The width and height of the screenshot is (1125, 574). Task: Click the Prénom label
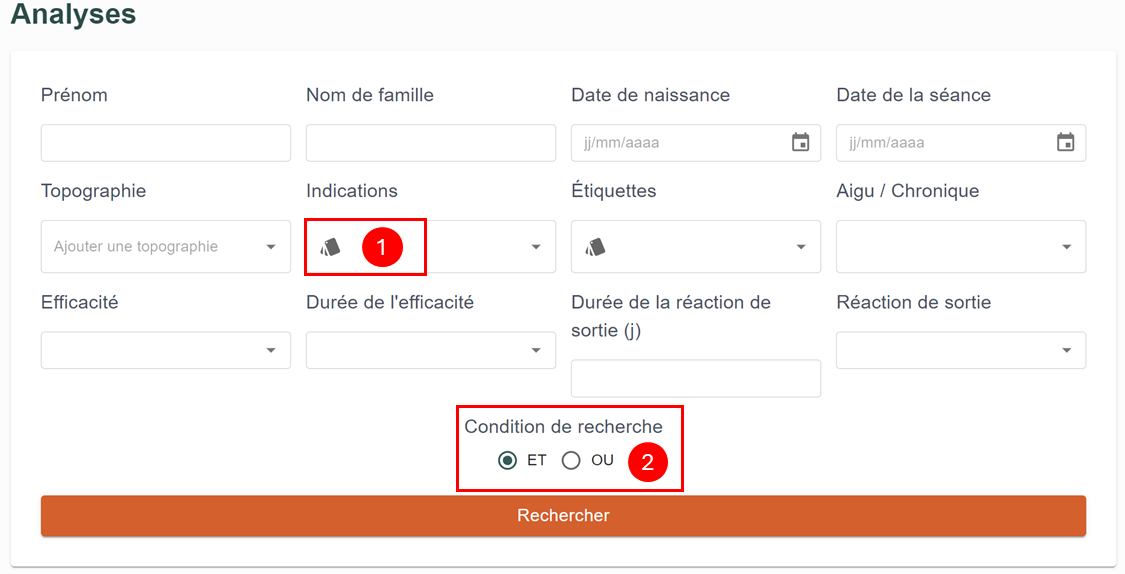74,95
